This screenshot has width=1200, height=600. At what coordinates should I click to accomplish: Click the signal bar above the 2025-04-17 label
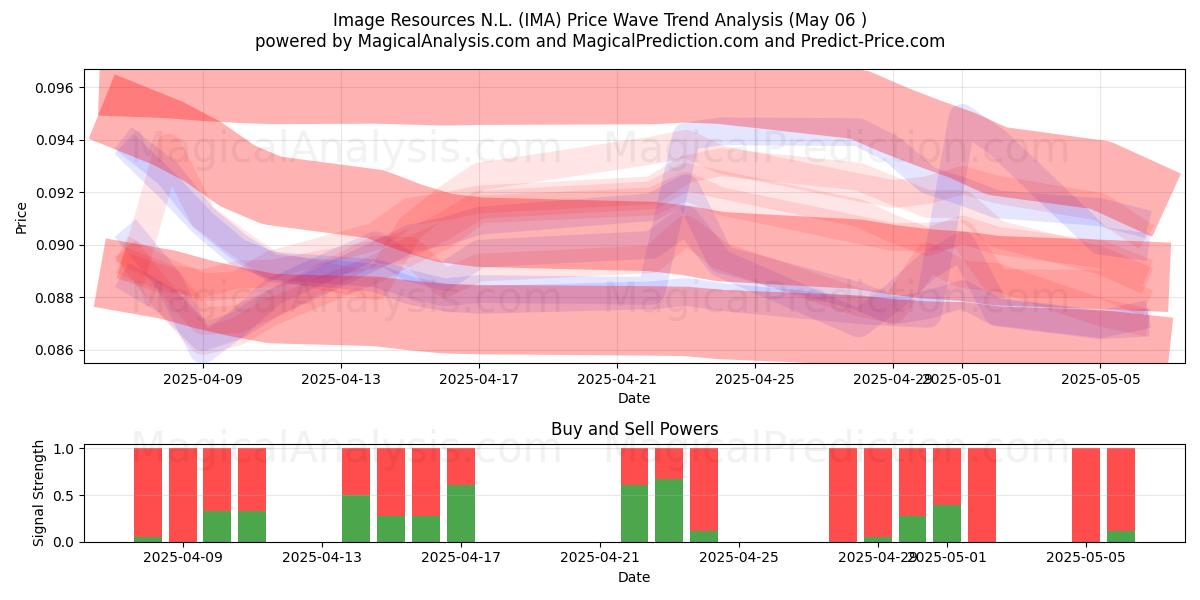461,495
